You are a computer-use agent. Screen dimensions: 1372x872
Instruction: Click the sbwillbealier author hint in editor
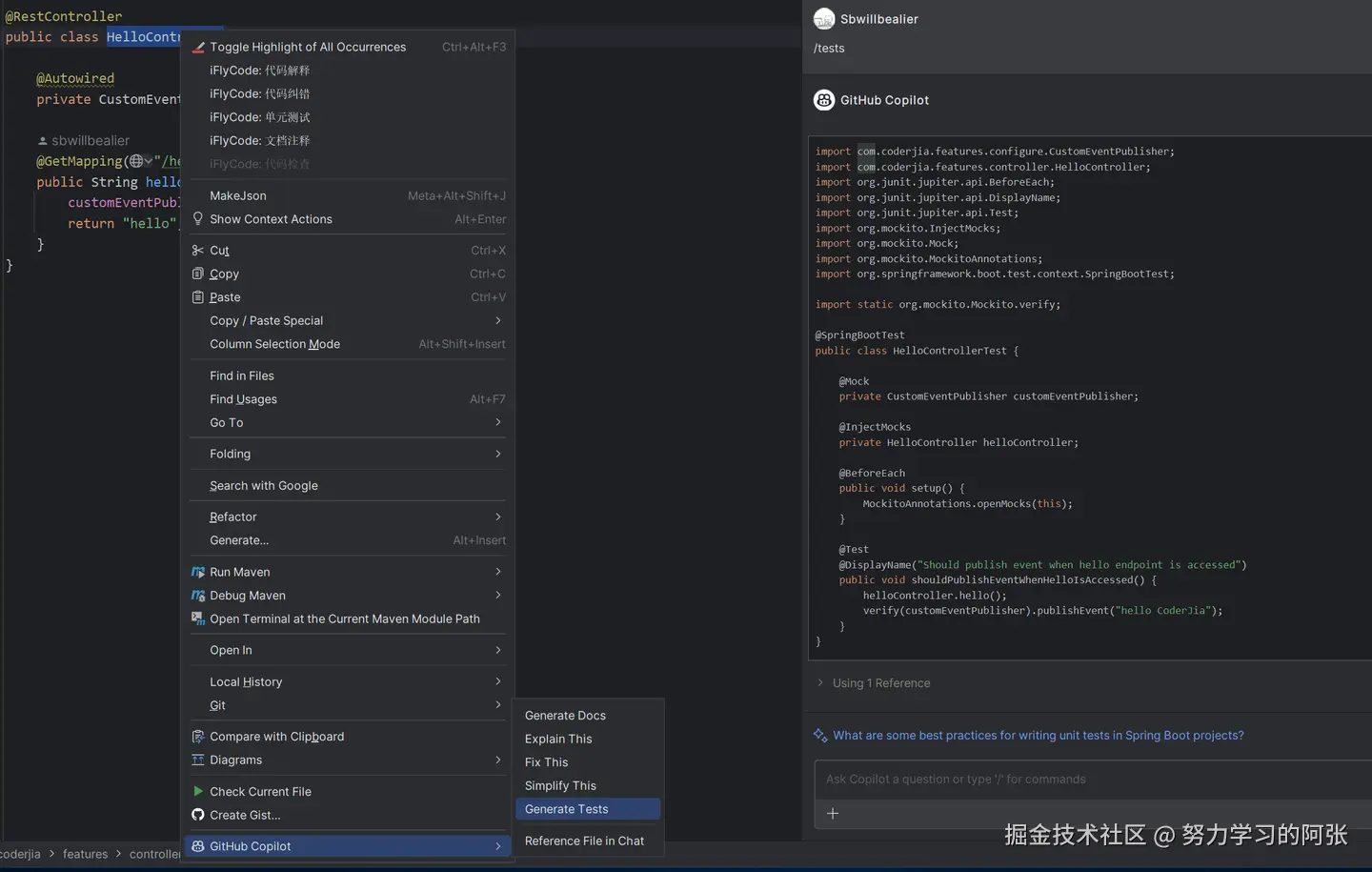(91, 141)
